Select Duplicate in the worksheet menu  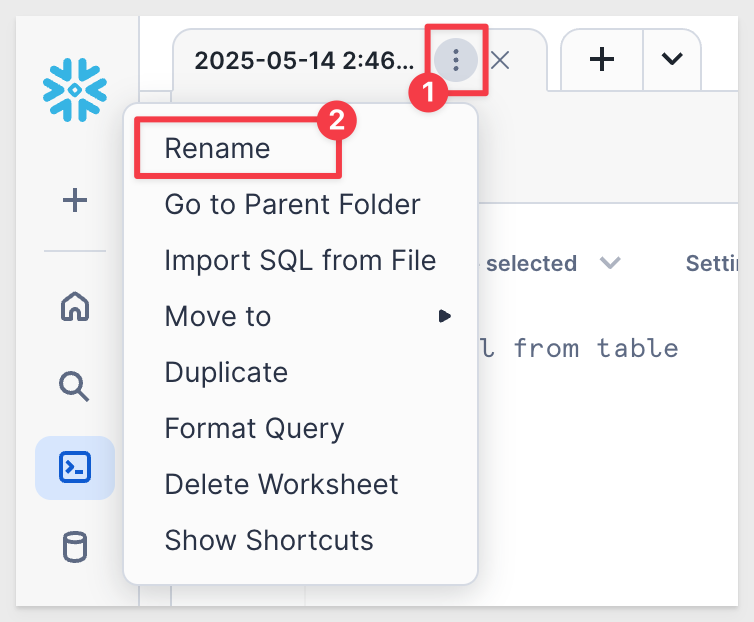[226, 372]
